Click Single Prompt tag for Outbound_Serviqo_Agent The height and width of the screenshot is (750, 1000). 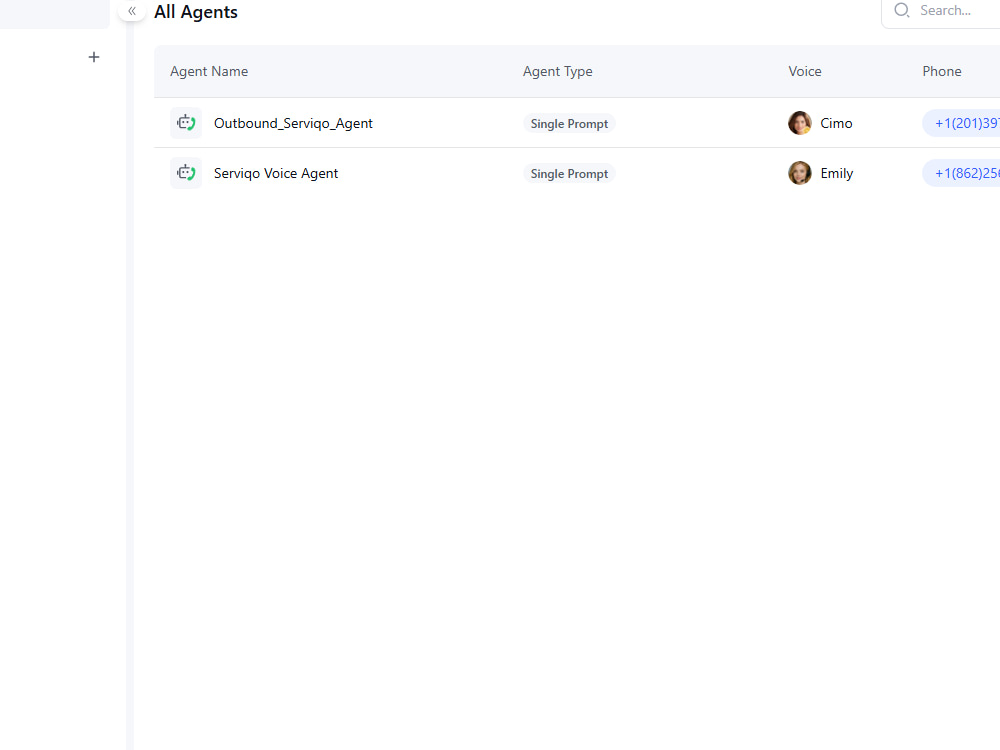coord(570,124)
